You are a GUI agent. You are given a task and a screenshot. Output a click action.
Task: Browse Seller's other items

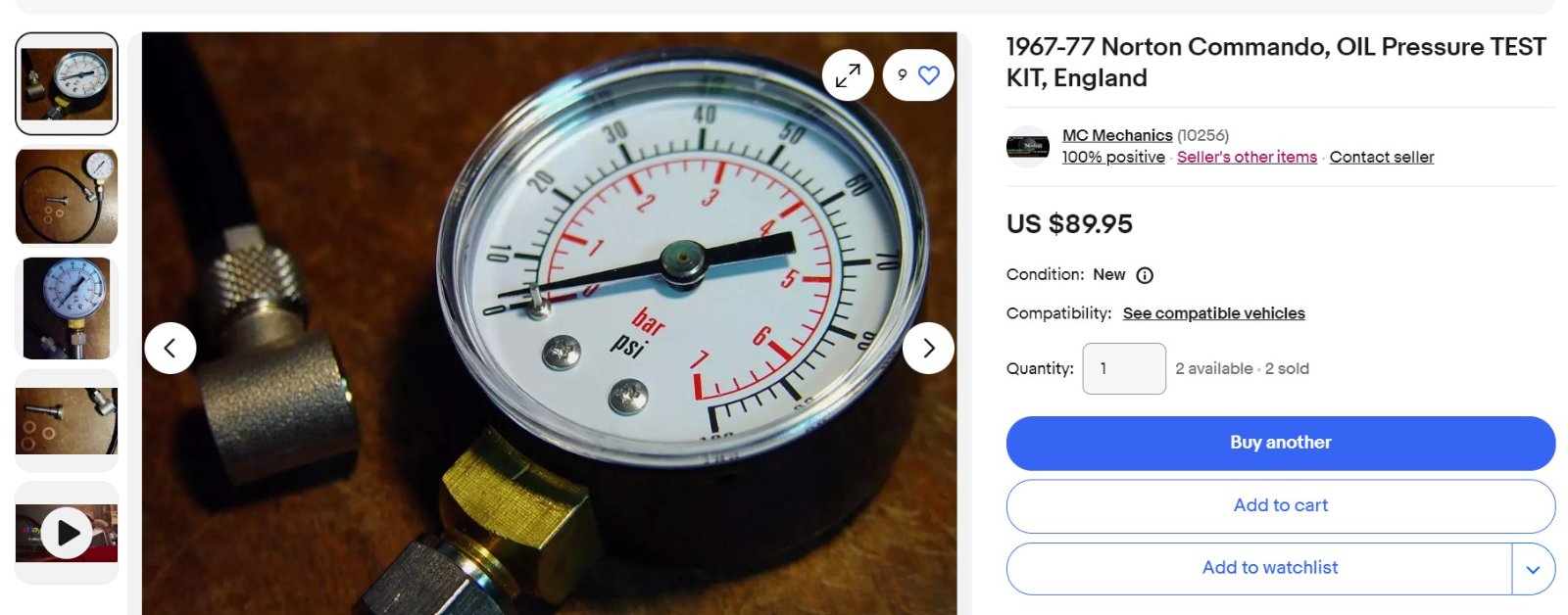pyautogui.click(x=1247, y=157)
